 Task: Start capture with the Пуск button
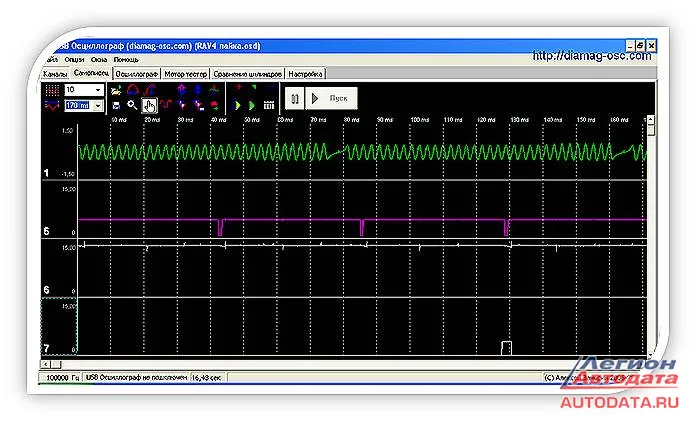(331, 99)
